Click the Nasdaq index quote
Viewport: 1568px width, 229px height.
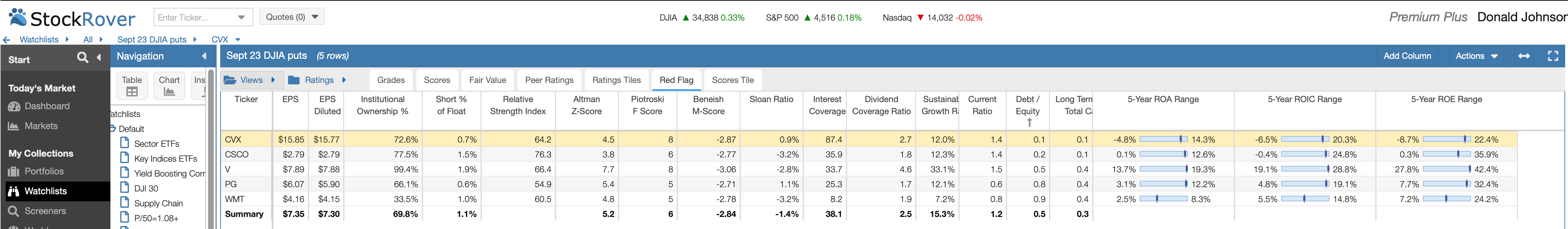click(933, 18)
